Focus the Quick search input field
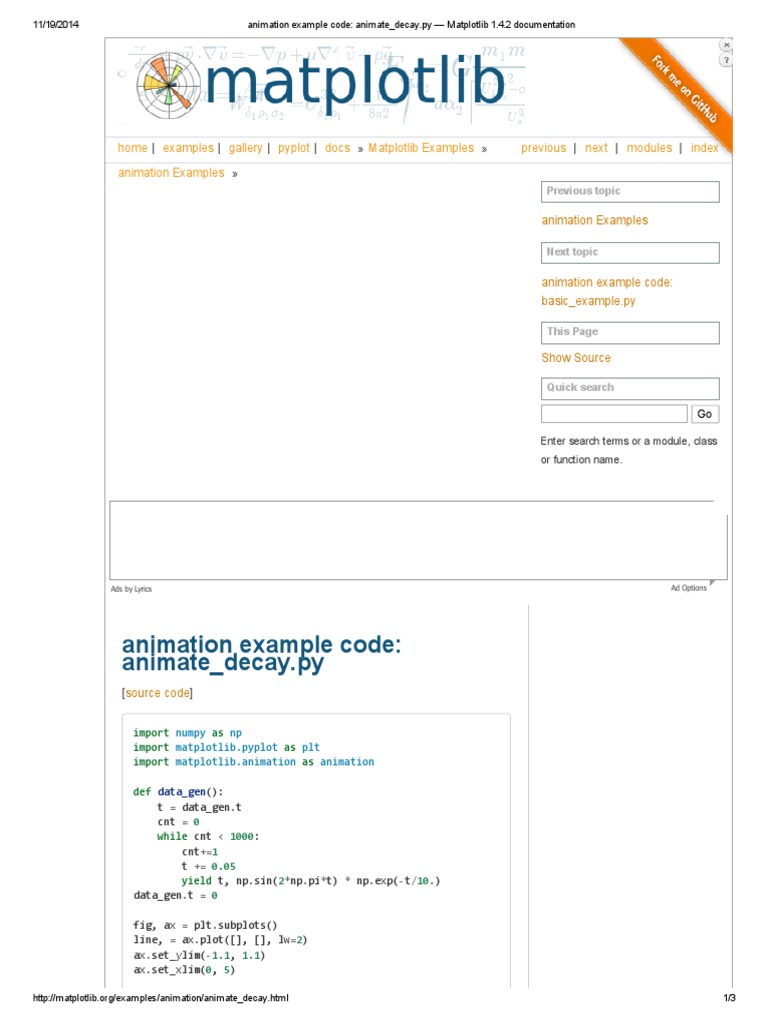 pos(615,414)
